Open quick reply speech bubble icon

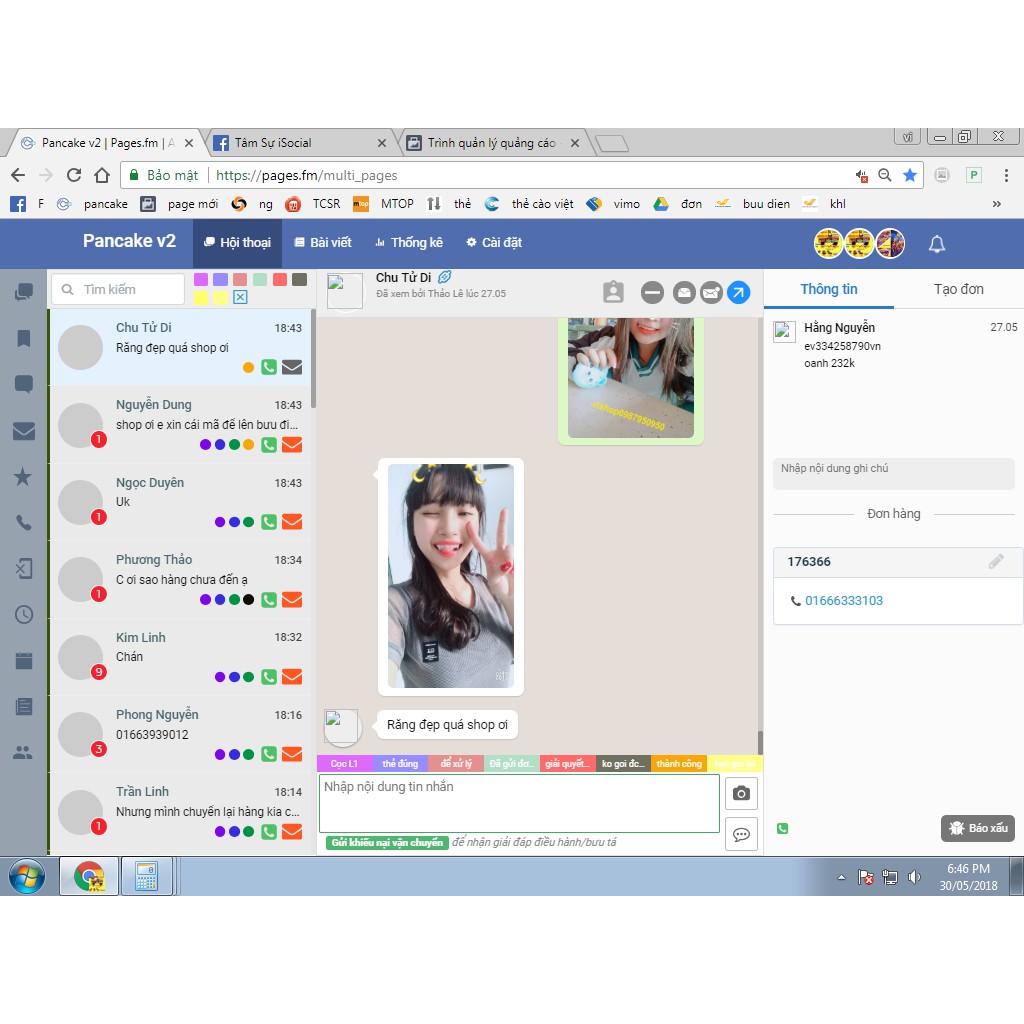click(x=741, y=834)
